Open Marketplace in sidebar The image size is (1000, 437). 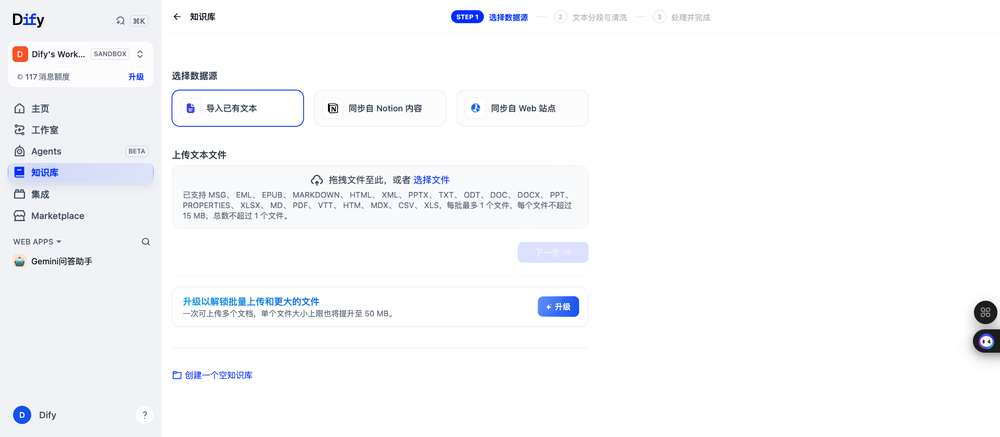tap(80, 216)
